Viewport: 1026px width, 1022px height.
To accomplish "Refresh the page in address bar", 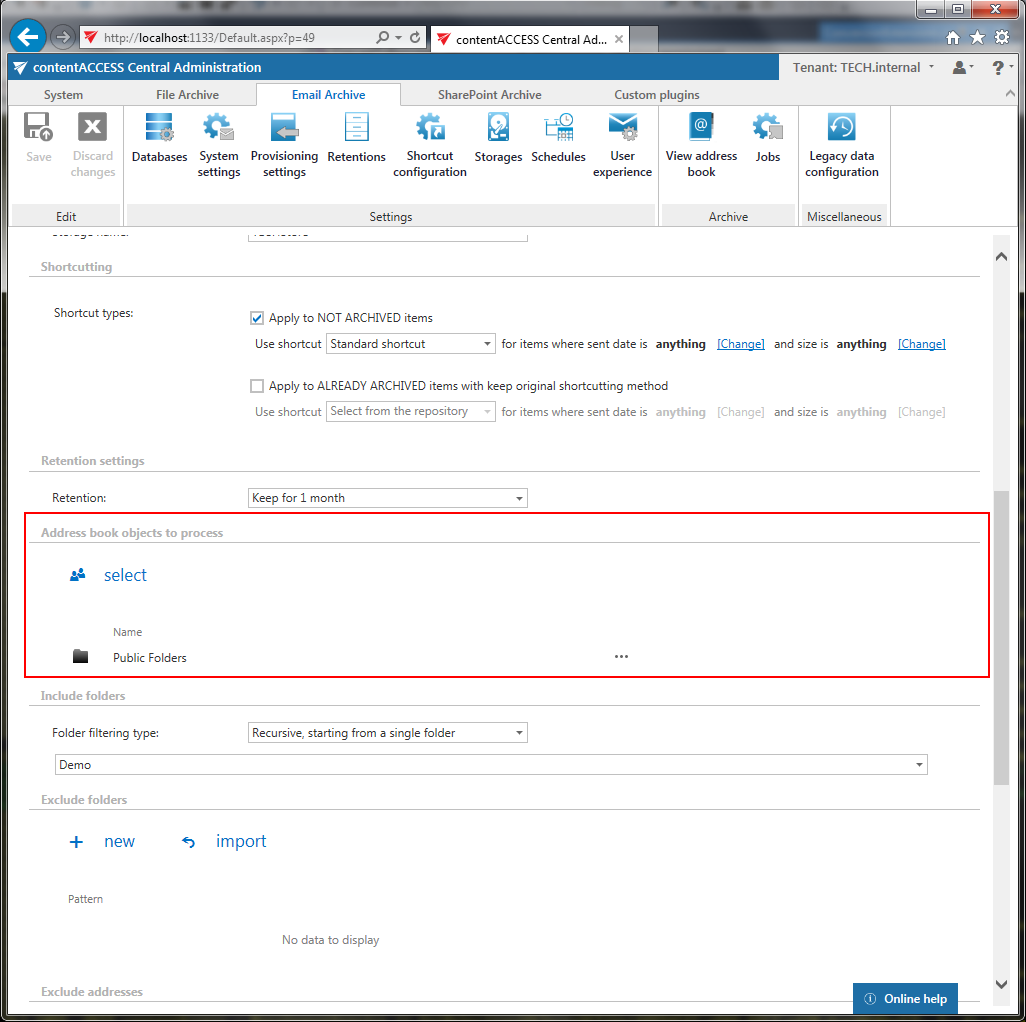I will point(415,37).
